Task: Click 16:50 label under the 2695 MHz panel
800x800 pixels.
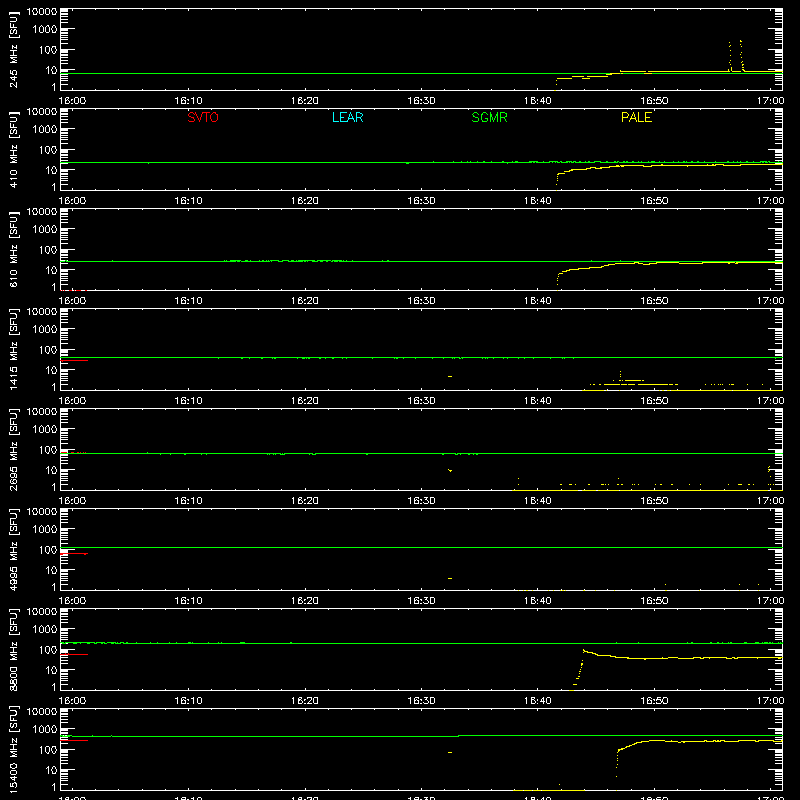Action: (654, 501)
